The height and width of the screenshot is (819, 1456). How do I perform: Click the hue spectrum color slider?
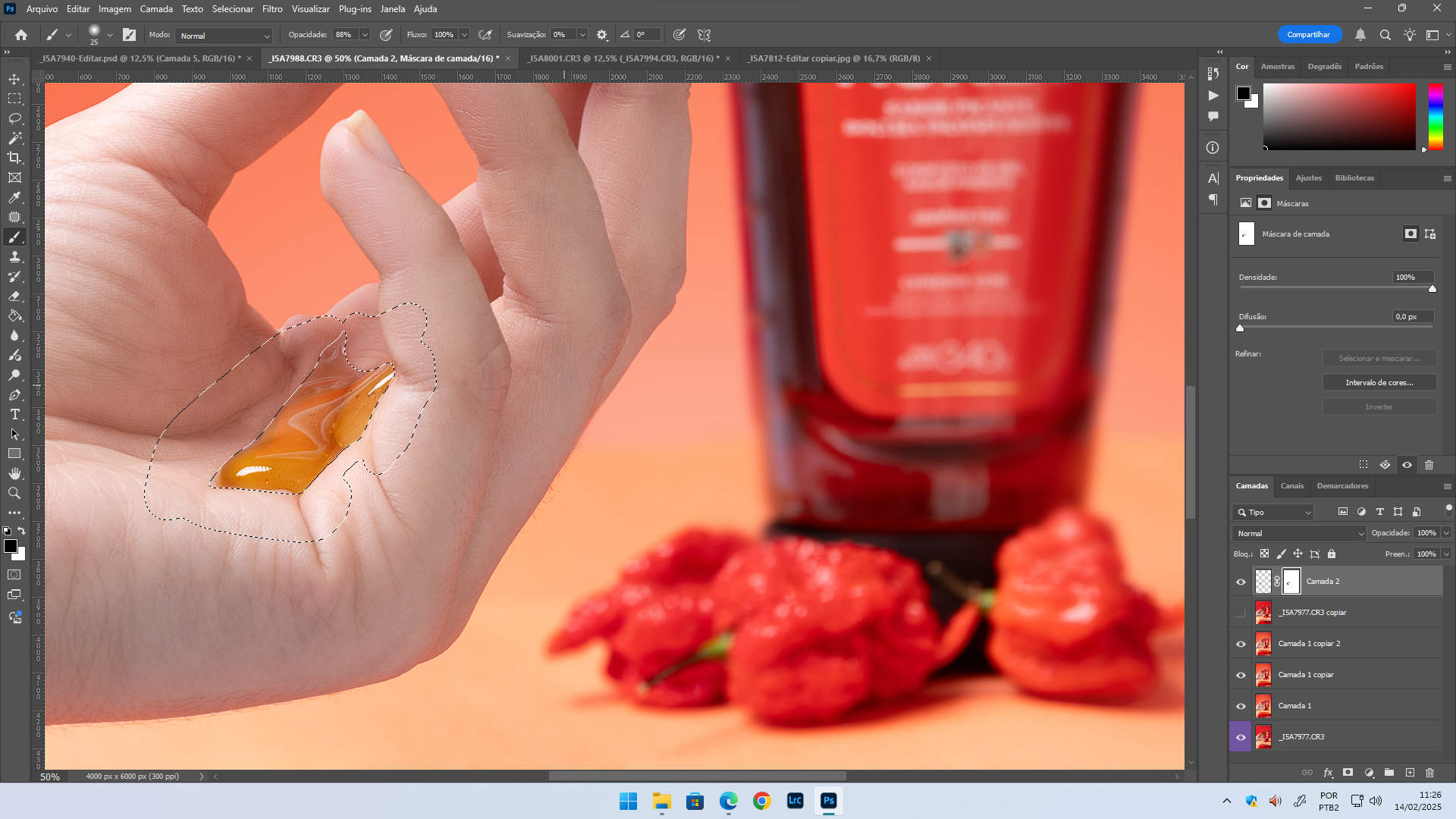tap(1436, 116)
